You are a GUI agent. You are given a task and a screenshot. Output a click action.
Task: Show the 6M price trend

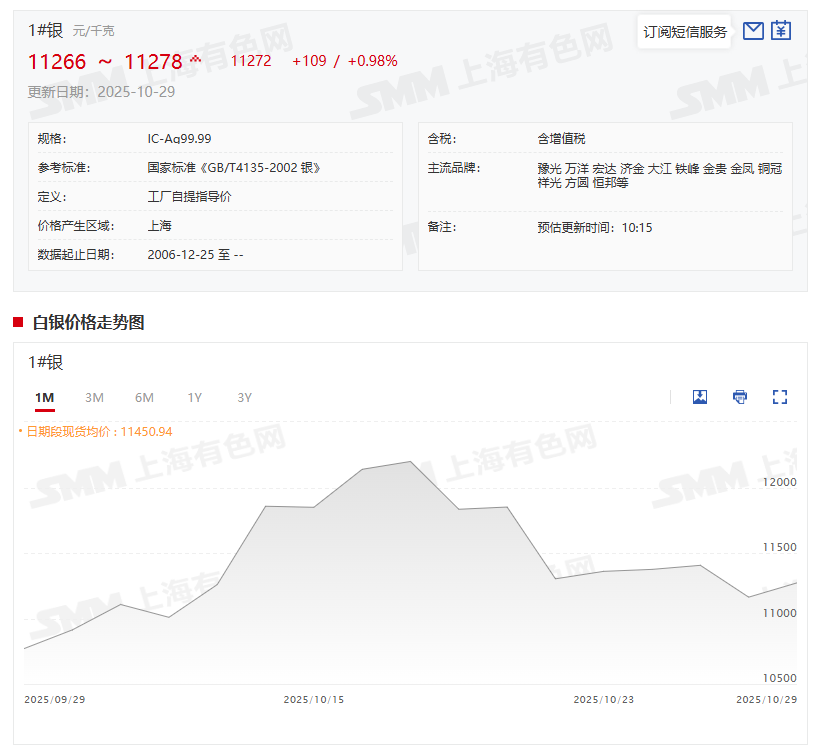(144, 398)
